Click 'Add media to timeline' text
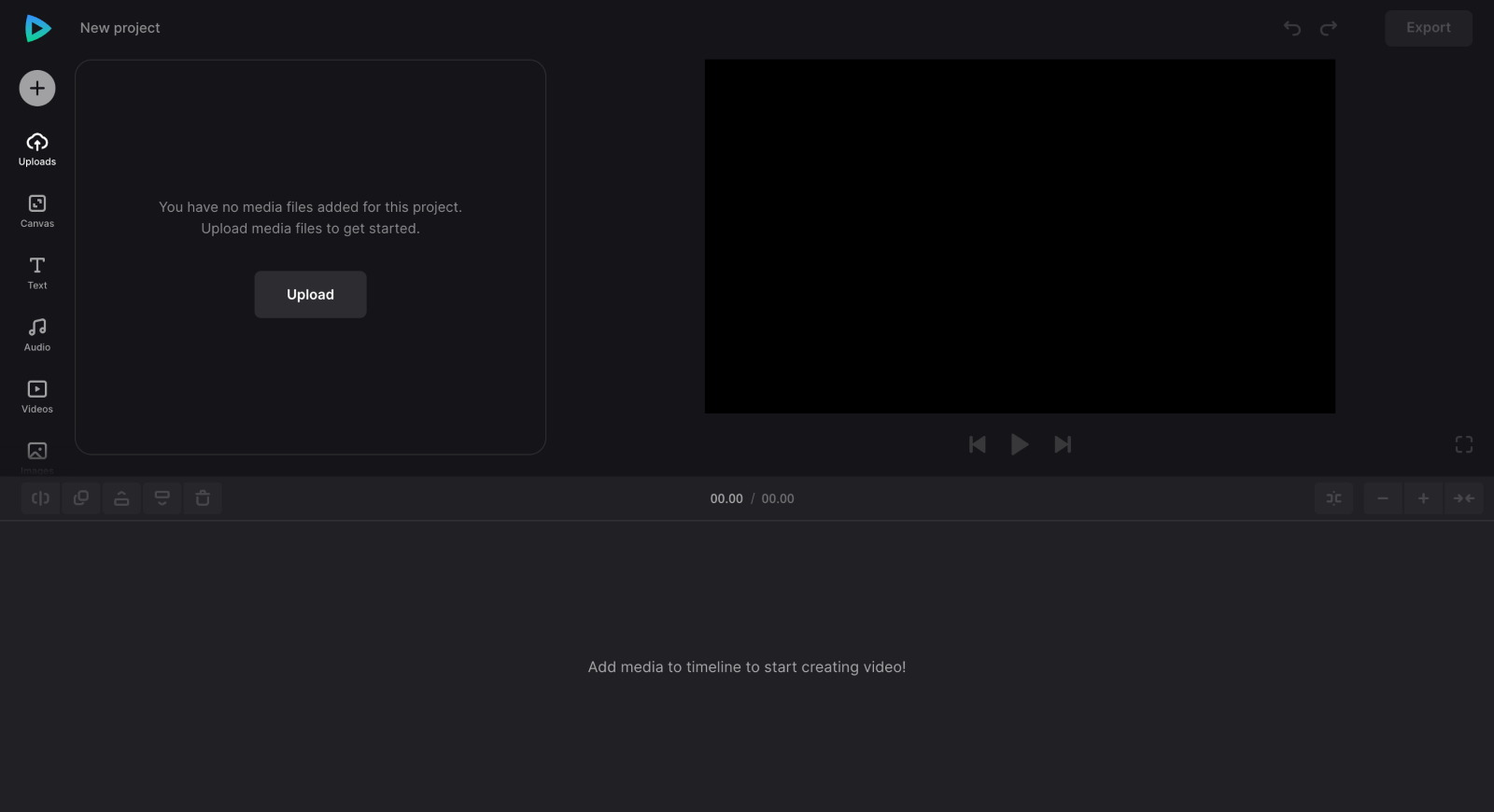This screenshot has height=812, width=1494. pos(747,666)
